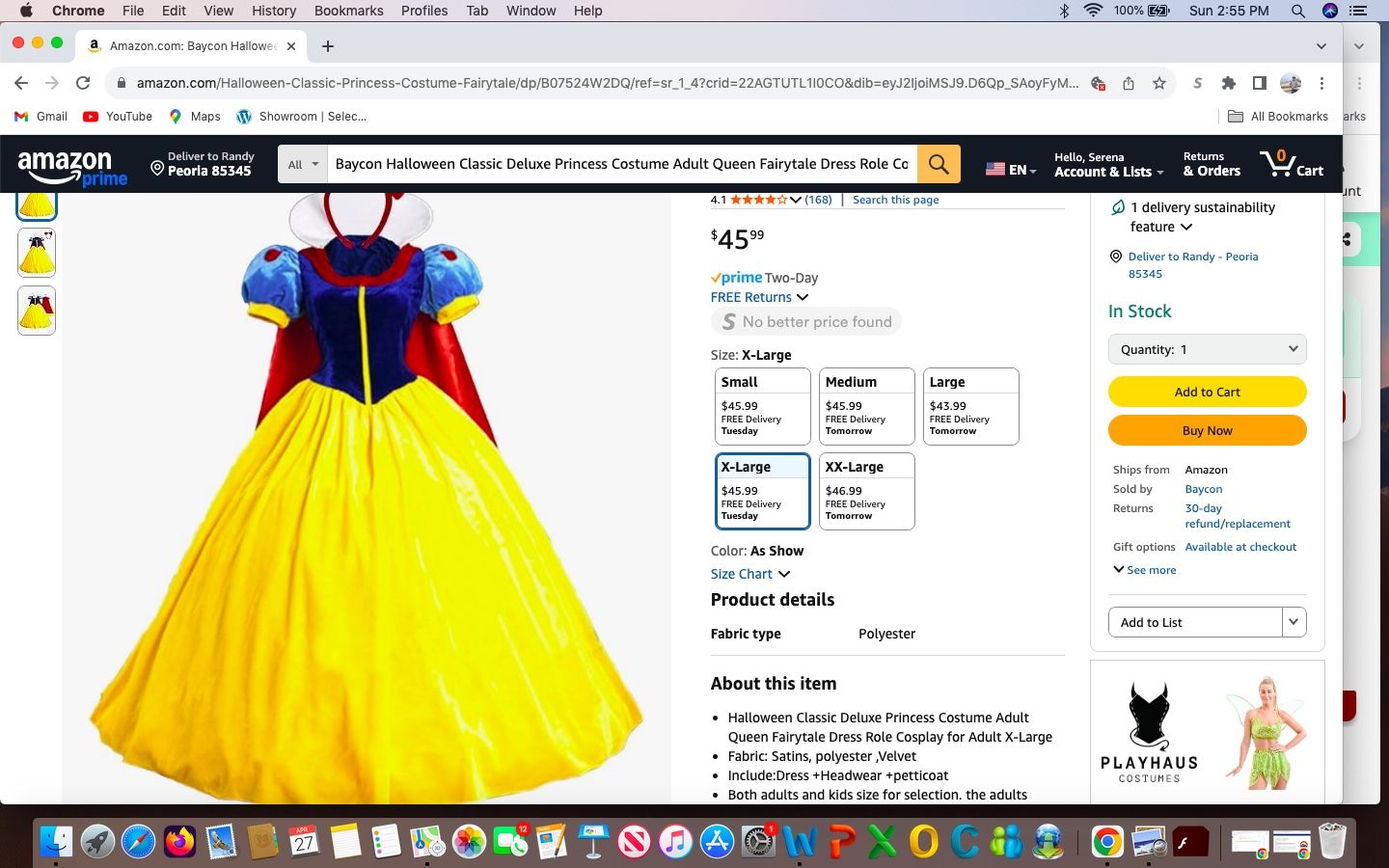Open the Chrome Extensions puzzle icon
1389x868 pixels.
(x=1228, y=83)
